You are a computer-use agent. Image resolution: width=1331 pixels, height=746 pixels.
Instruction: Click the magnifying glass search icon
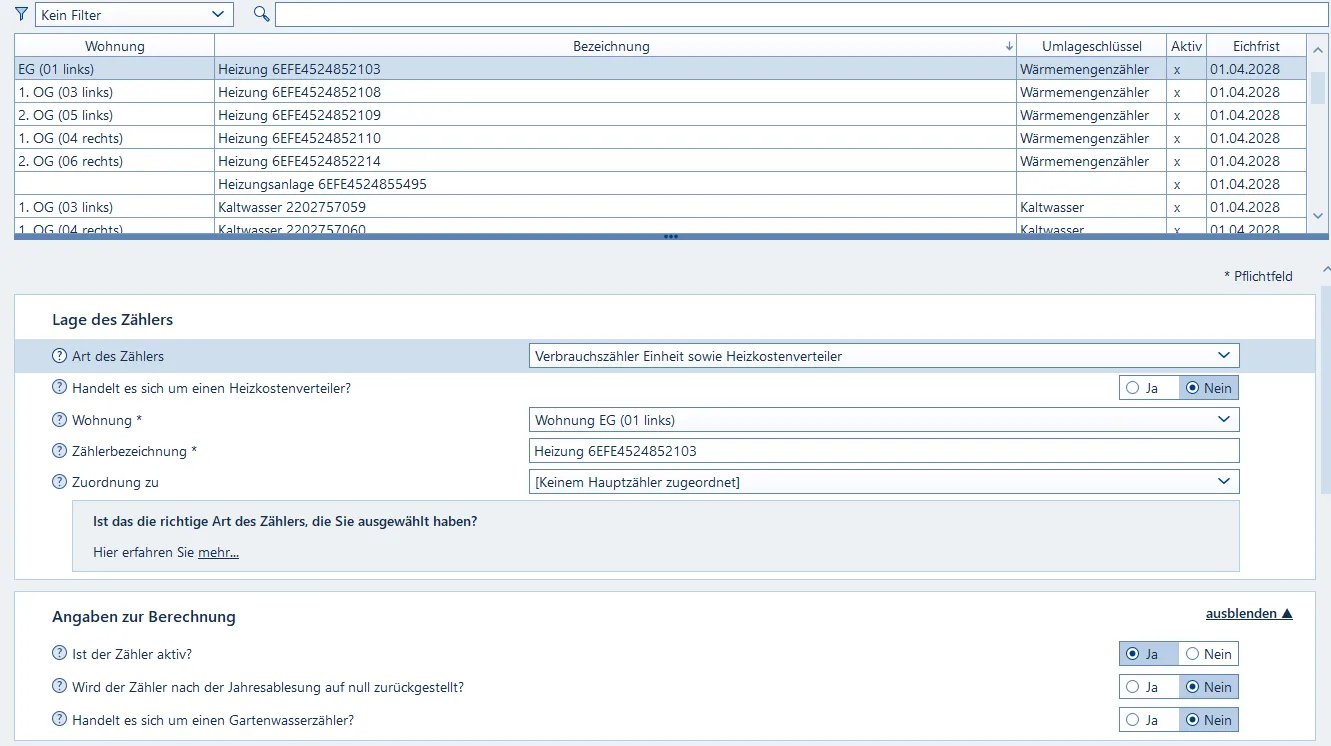tap(262, 14)
